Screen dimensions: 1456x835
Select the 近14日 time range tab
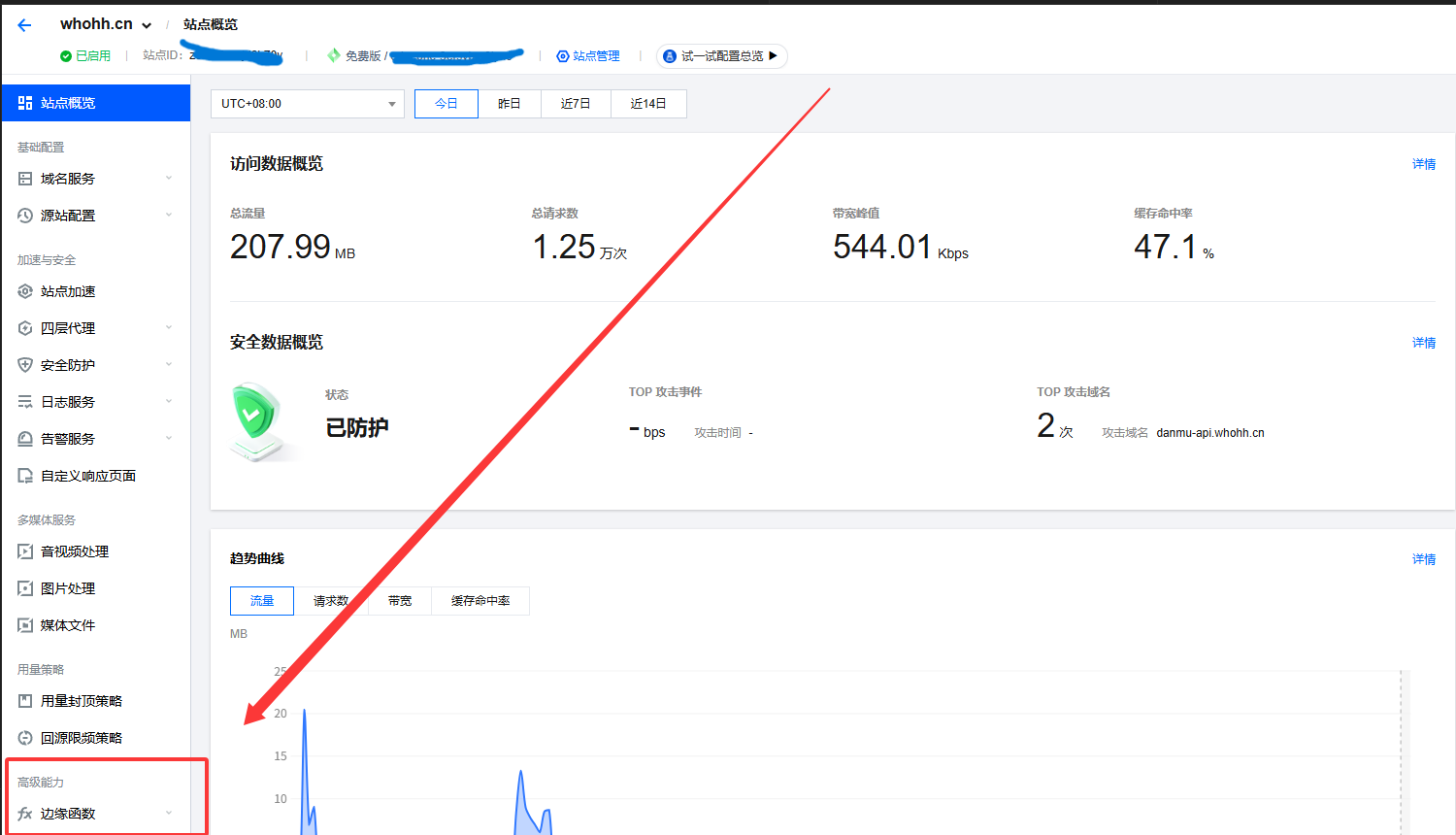click(648, 104)
